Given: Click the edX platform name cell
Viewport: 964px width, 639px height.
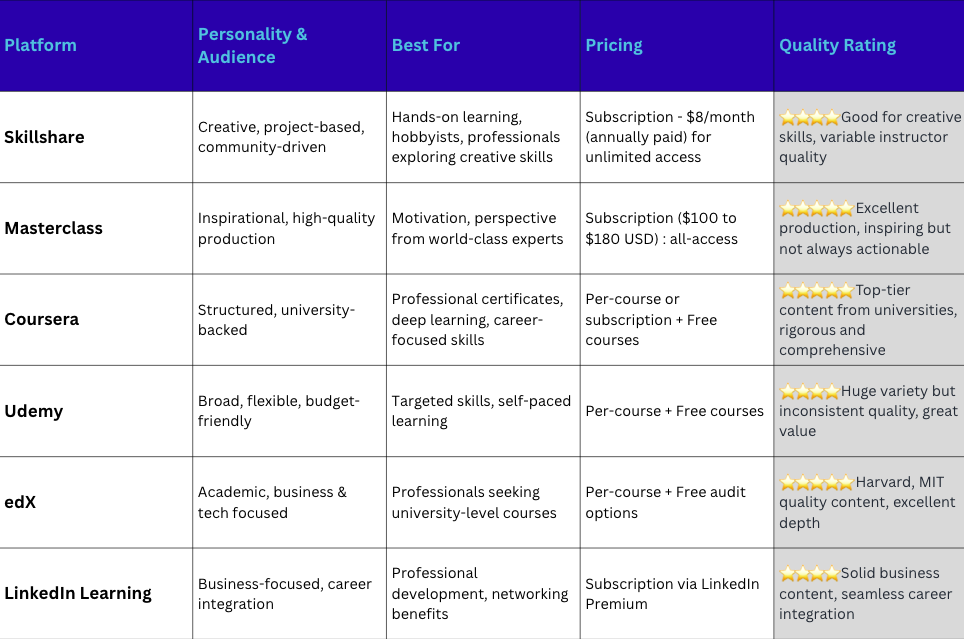Looking at the screenshot, I should pyautogui.click(x=96, y=502).
